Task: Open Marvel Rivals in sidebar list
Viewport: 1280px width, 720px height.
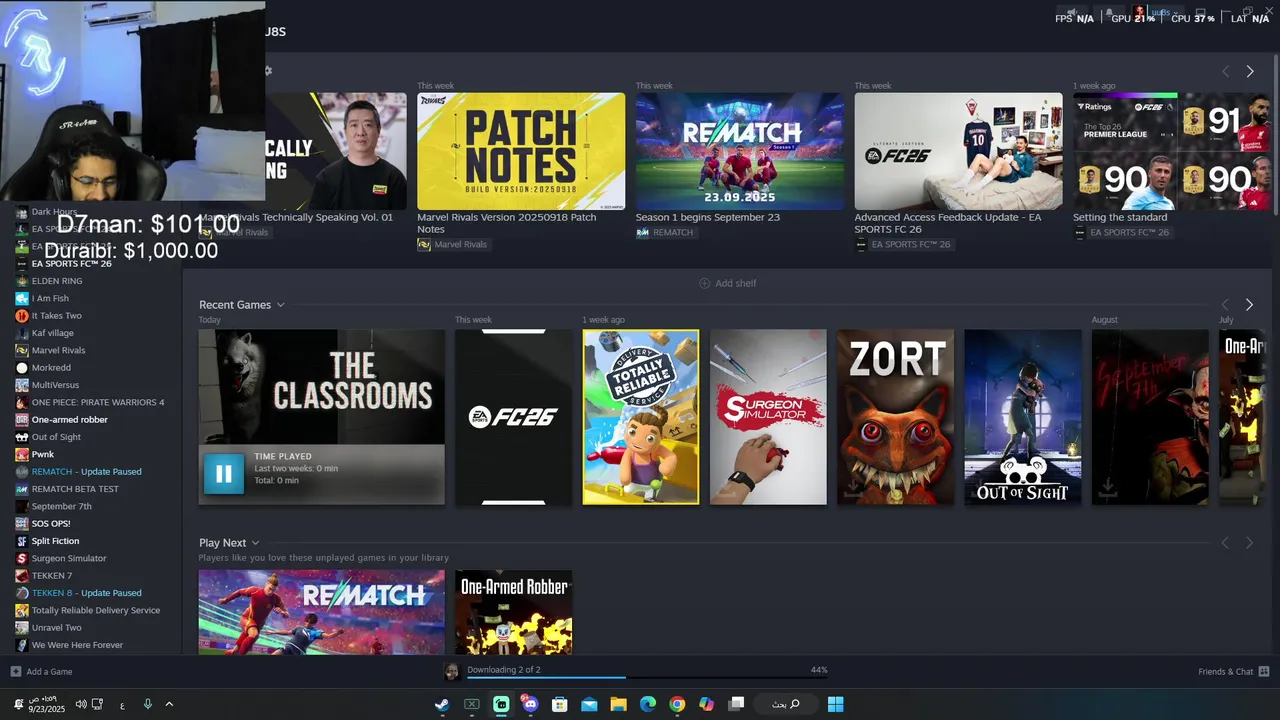Action: pos(58,350)
